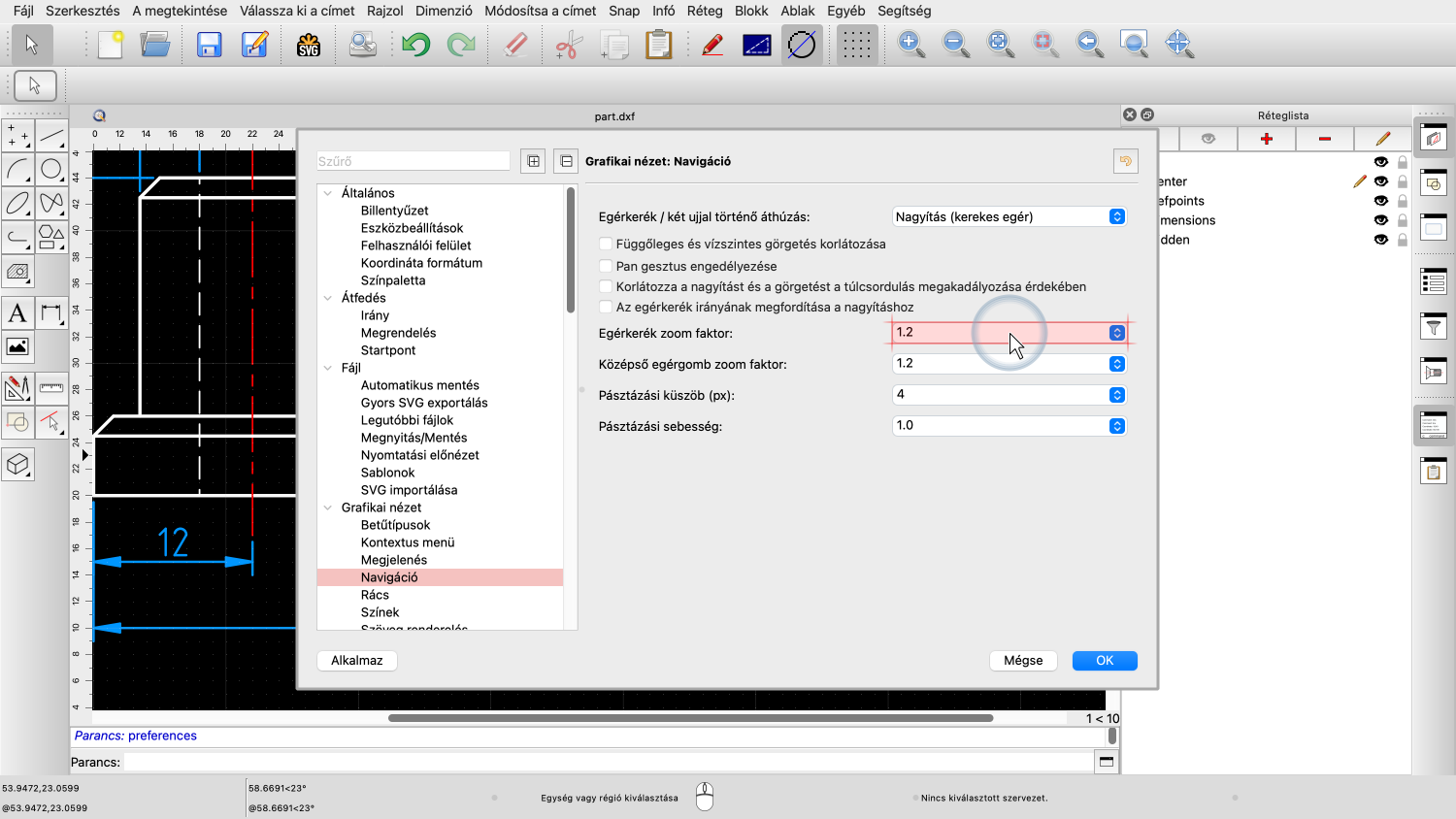The height and width of the screenshot is (819, 1456).
Task: Click the Alkalmaz button
Action: (x=356, y=661)
